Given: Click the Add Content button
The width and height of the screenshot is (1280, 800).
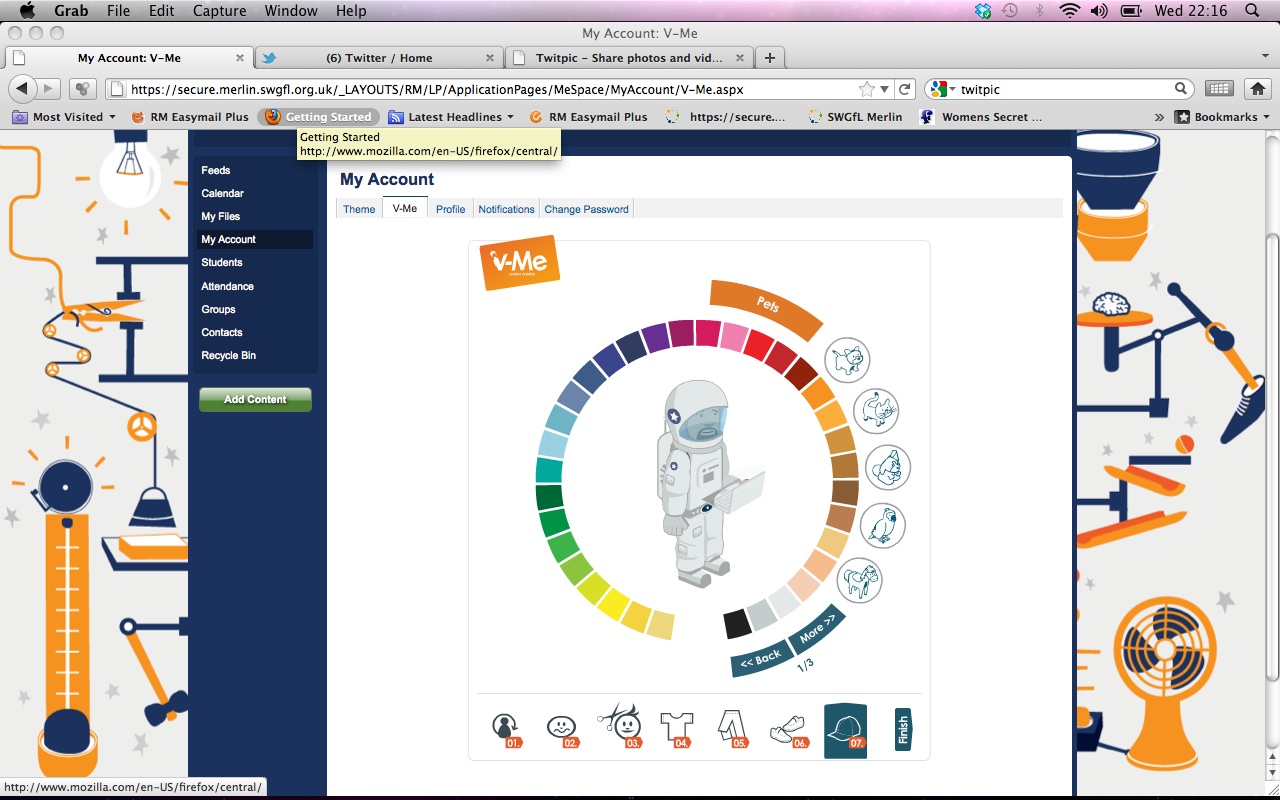Looking at the screenshot, I should point(255,399).
